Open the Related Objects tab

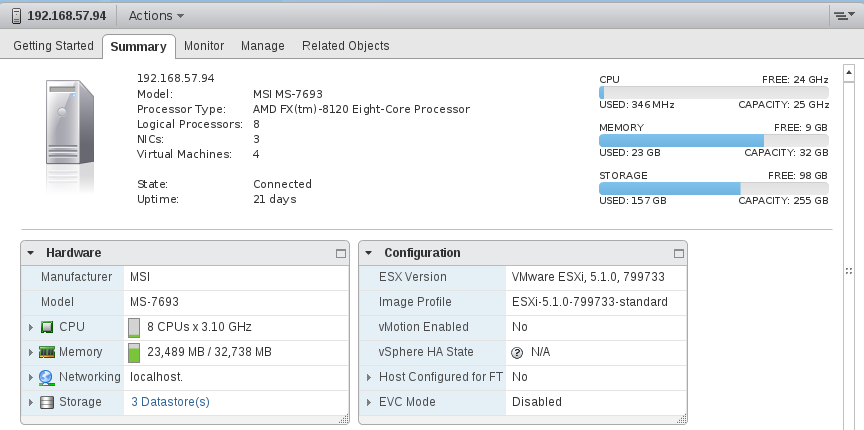tap(345, 46)
